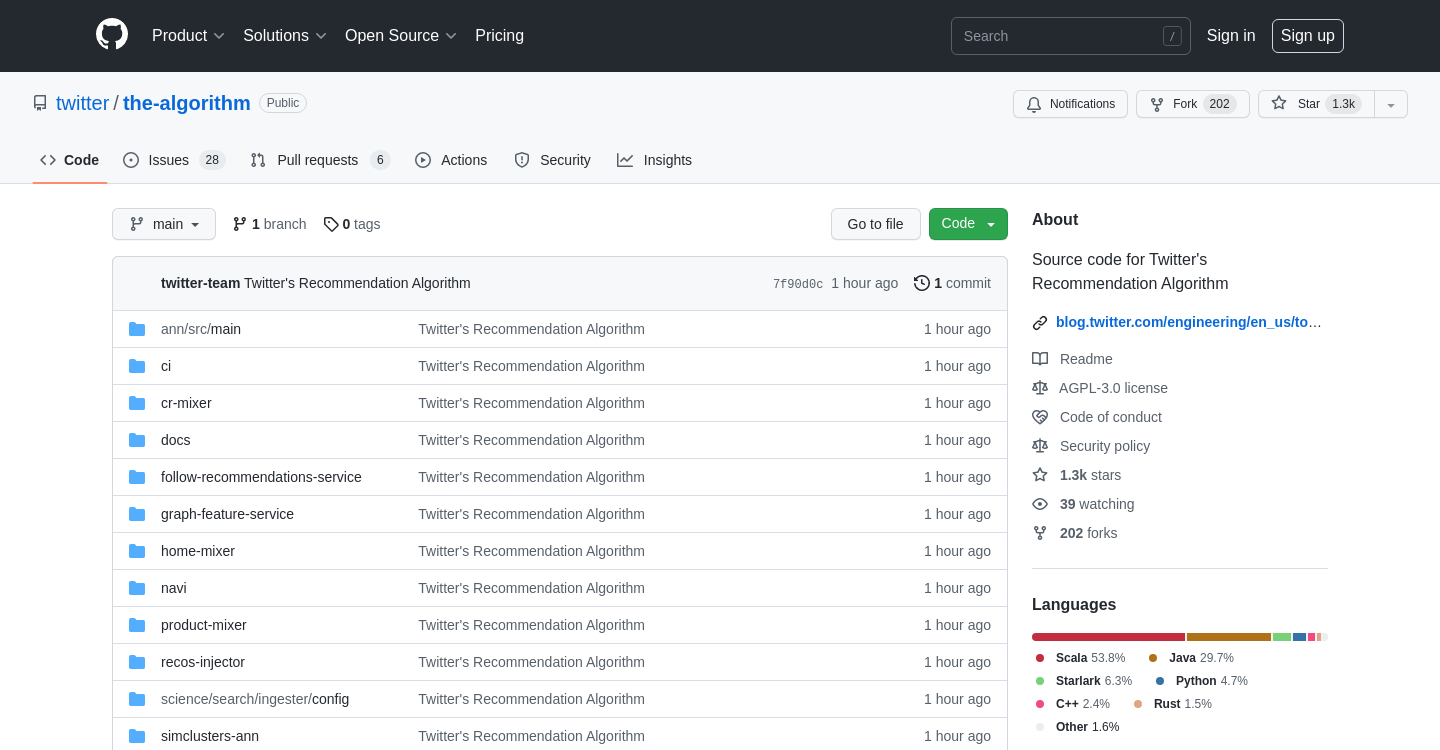1440x750 pixels.
Task: Click the Java segment in language bar
Action: 1229,637
